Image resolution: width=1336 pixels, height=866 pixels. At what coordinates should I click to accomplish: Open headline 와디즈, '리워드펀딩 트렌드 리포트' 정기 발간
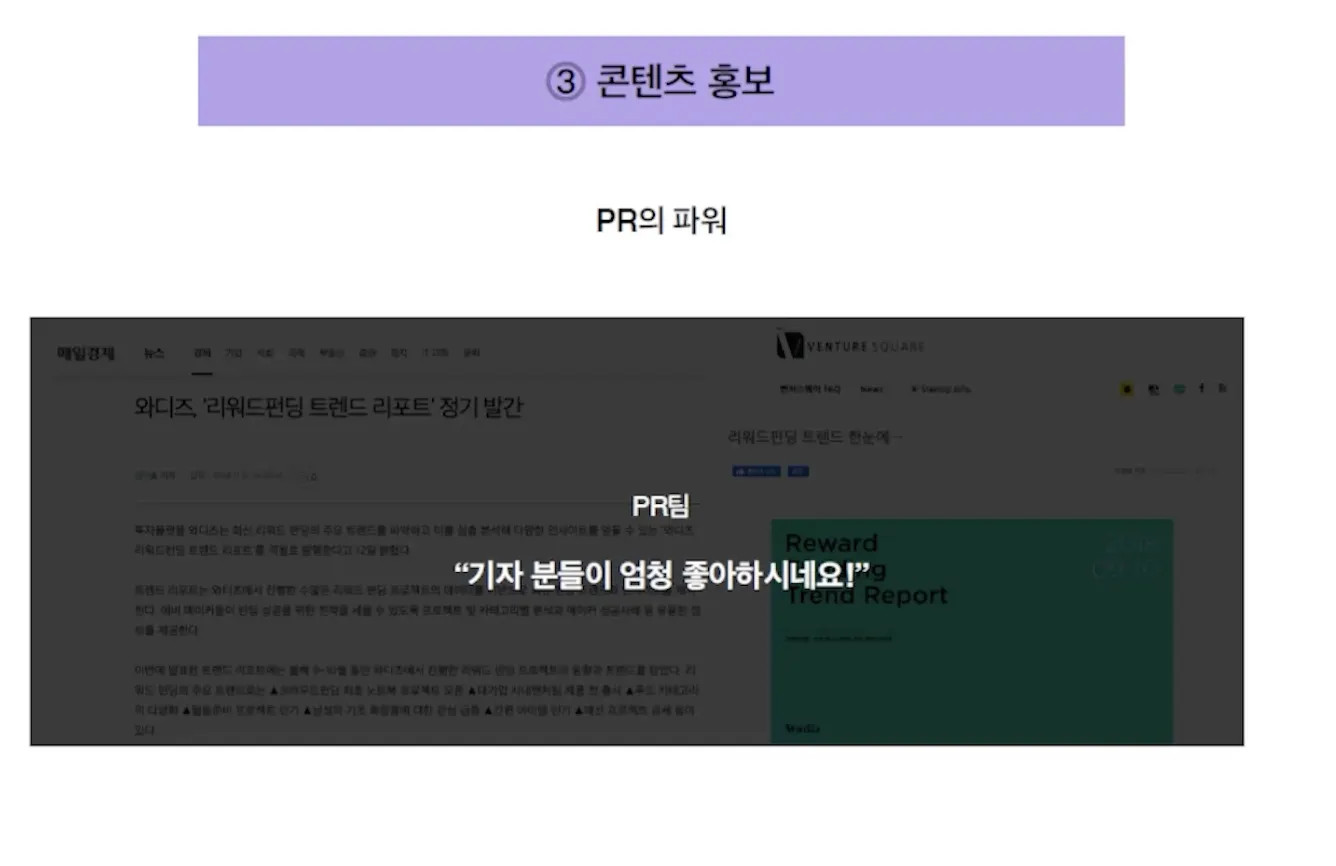329,408
